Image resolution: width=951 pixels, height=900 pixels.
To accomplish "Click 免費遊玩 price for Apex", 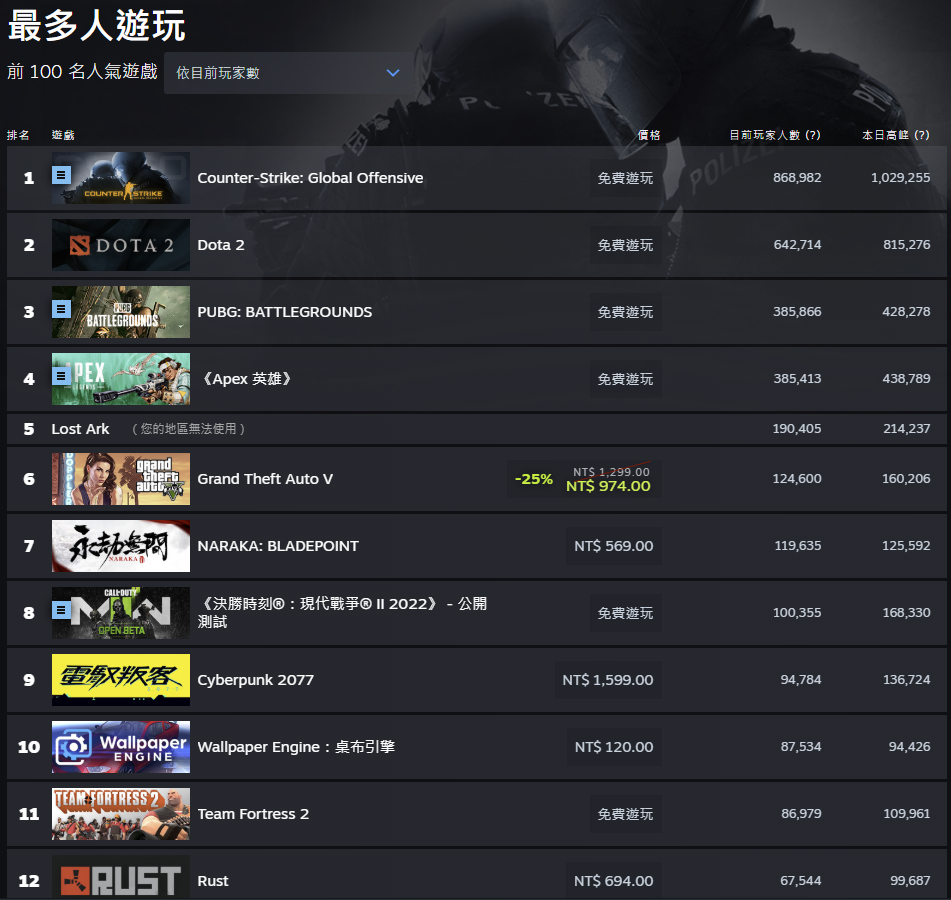I will pos(625,379).
